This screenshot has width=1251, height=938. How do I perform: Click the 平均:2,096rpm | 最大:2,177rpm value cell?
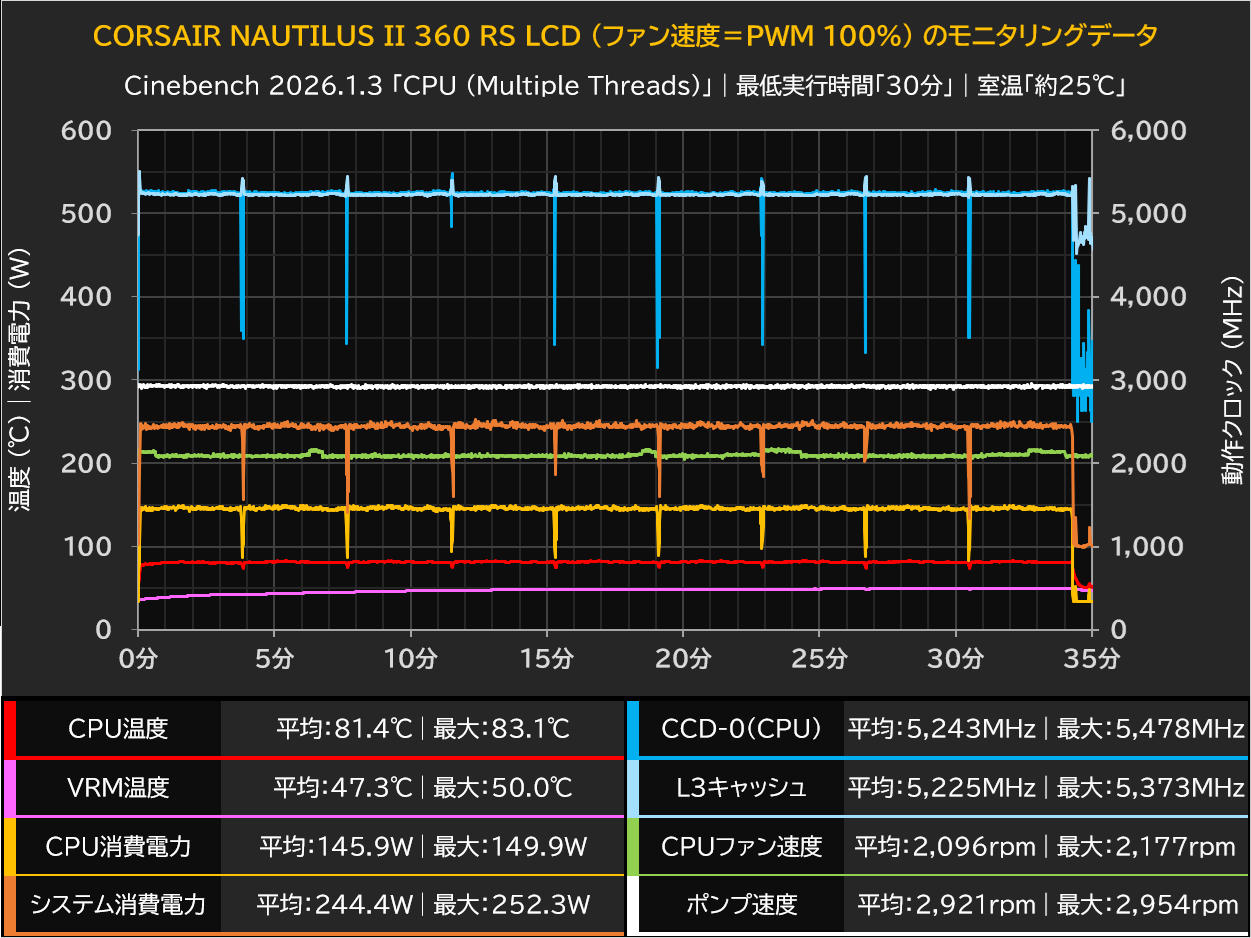(x=1046, y=847)
